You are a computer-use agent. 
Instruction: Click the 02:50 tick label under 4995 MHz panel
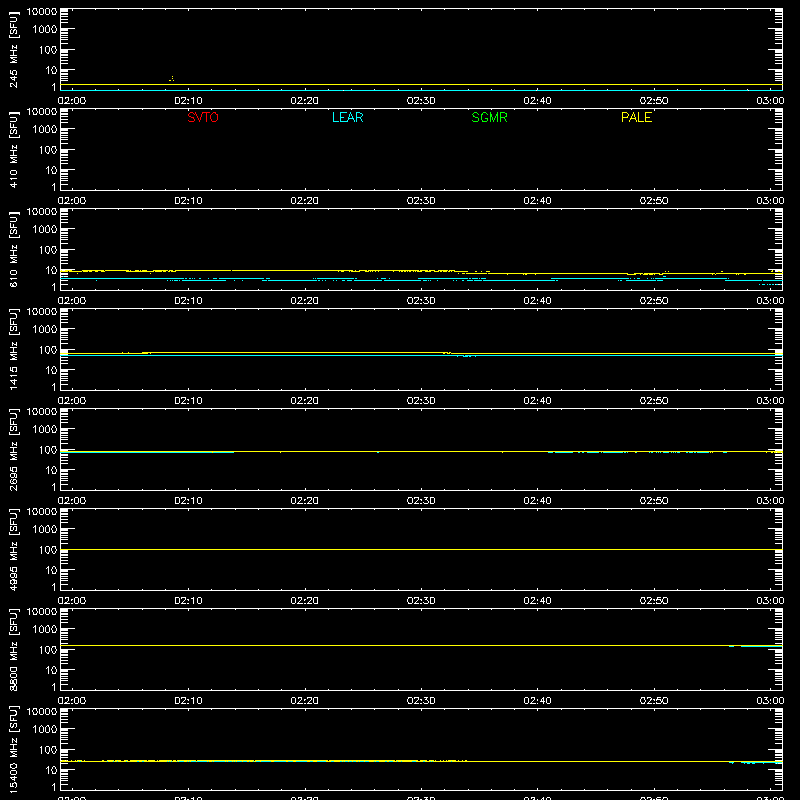pyautogui.click(x=654, y=601)
